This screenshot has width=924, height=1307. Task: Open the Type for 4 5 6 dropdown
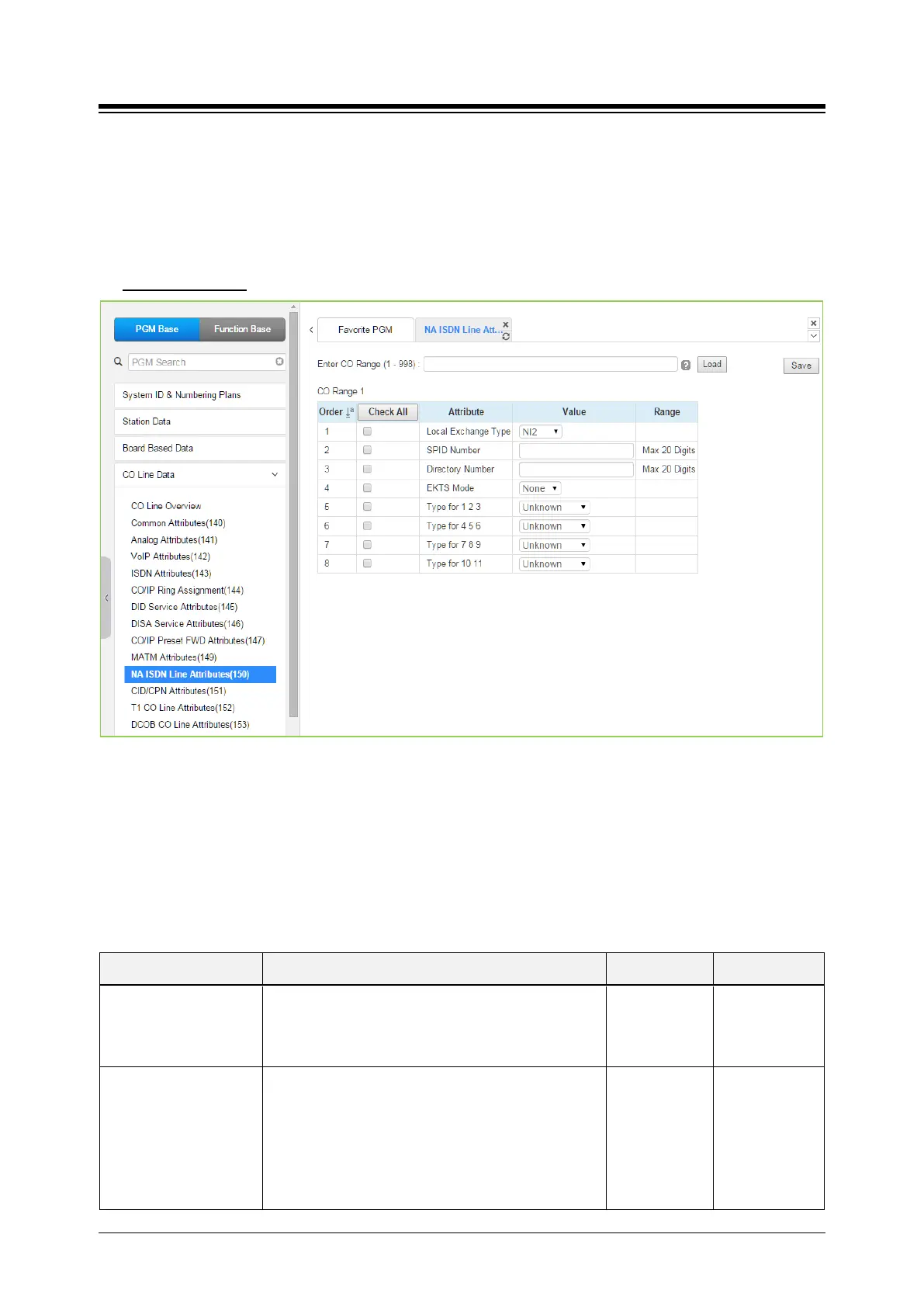(554, 526)
